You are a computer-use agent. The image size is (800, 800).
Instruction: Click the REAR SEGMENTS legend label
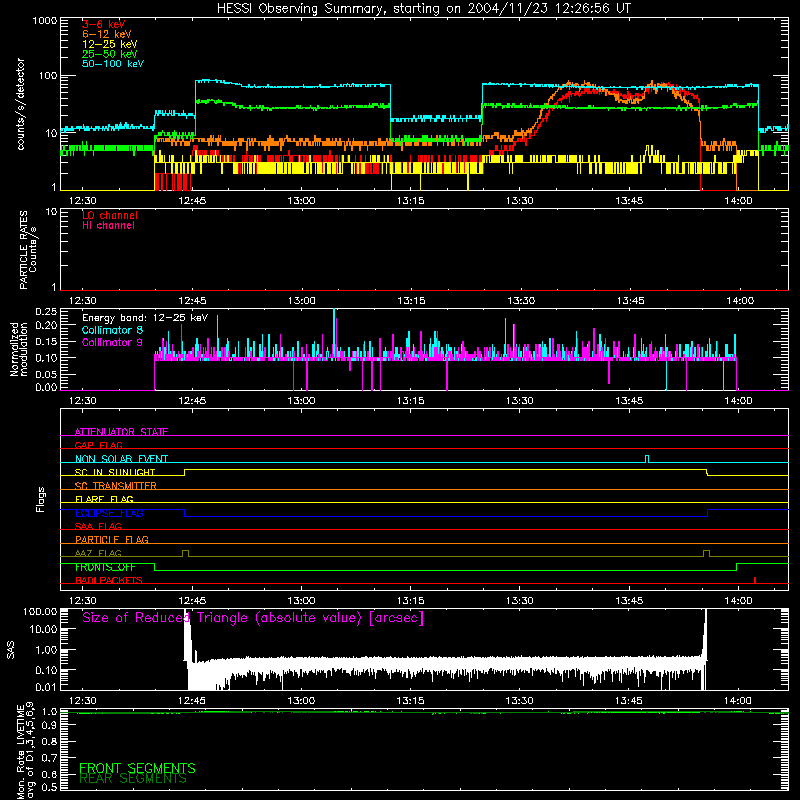point(133,779)
